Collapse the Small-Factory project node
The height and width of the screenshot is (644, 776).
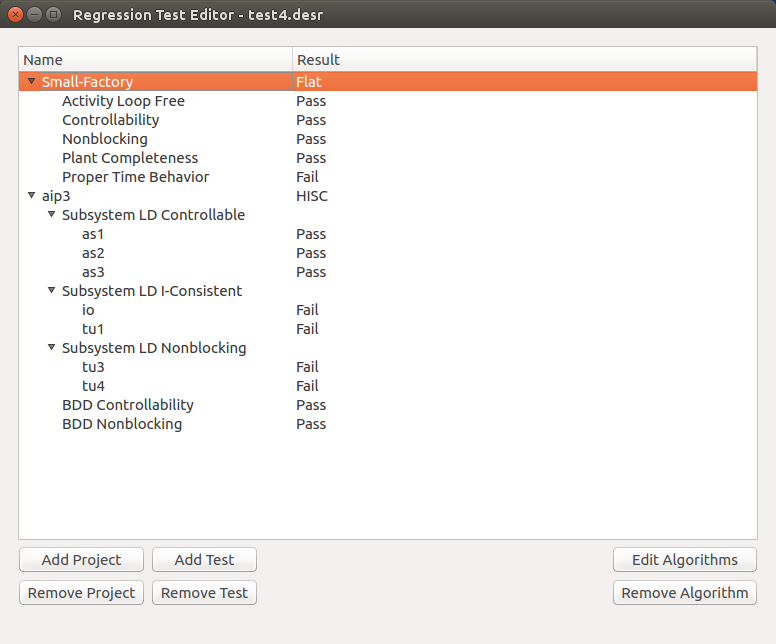(32, 82)
